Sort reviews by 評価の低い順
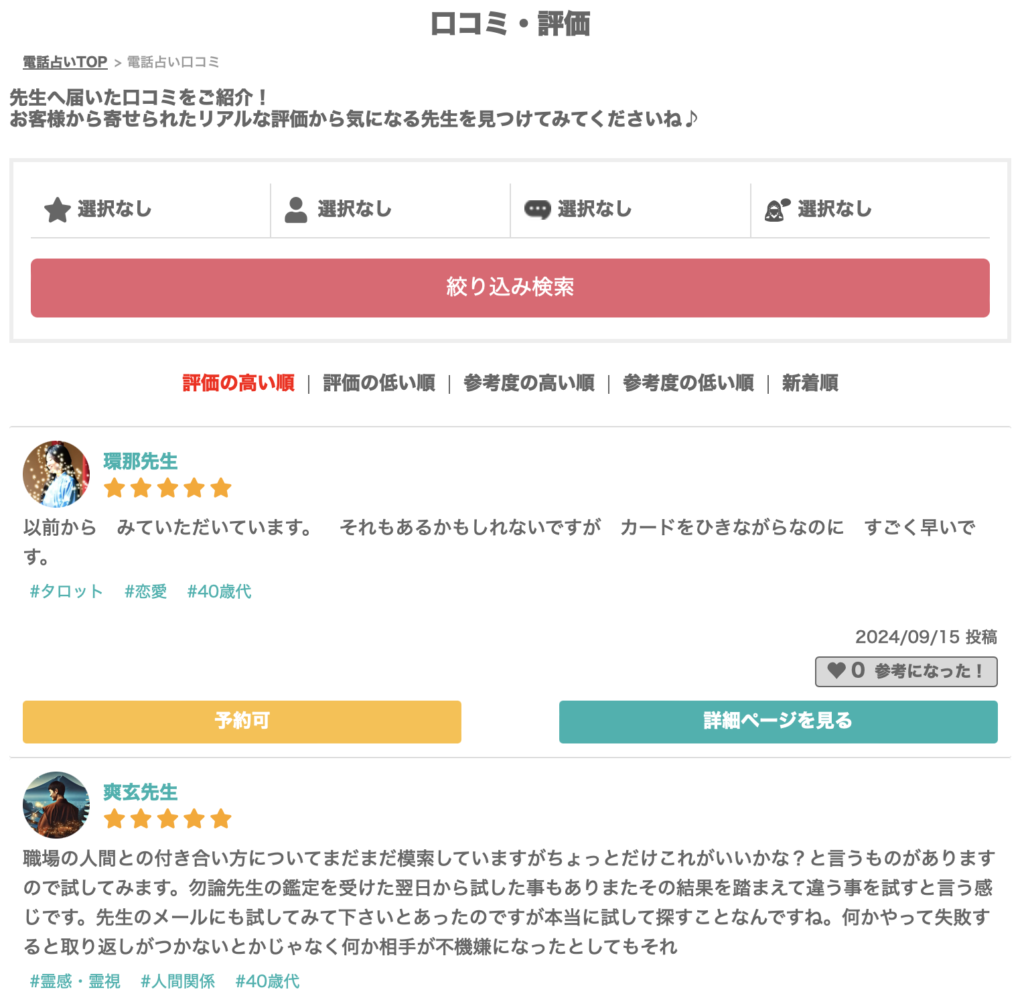 379,383
